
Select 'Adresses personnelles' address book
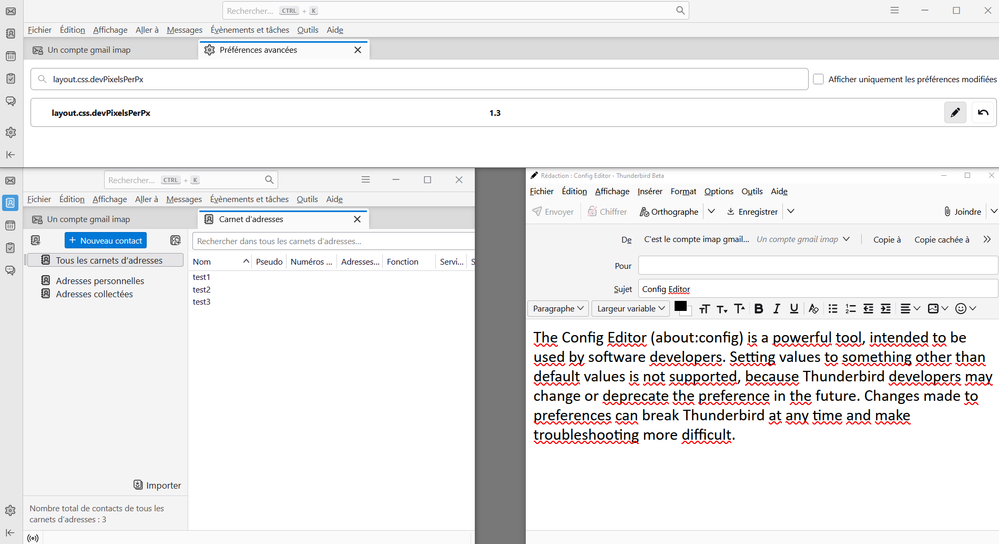coord(99,281)
